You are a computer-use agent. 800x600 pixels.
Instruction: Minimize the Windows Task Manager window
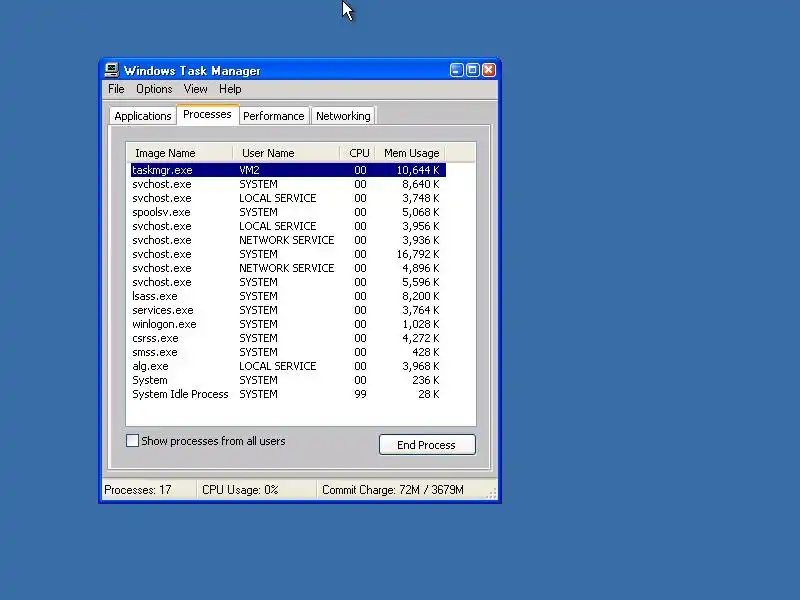tap(456, 70)
